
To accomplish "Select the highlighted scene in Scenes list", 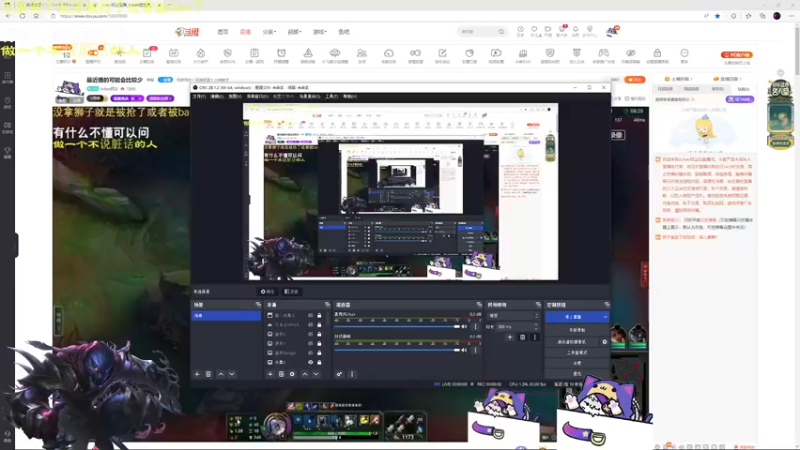I will click(x=226, y=316).
